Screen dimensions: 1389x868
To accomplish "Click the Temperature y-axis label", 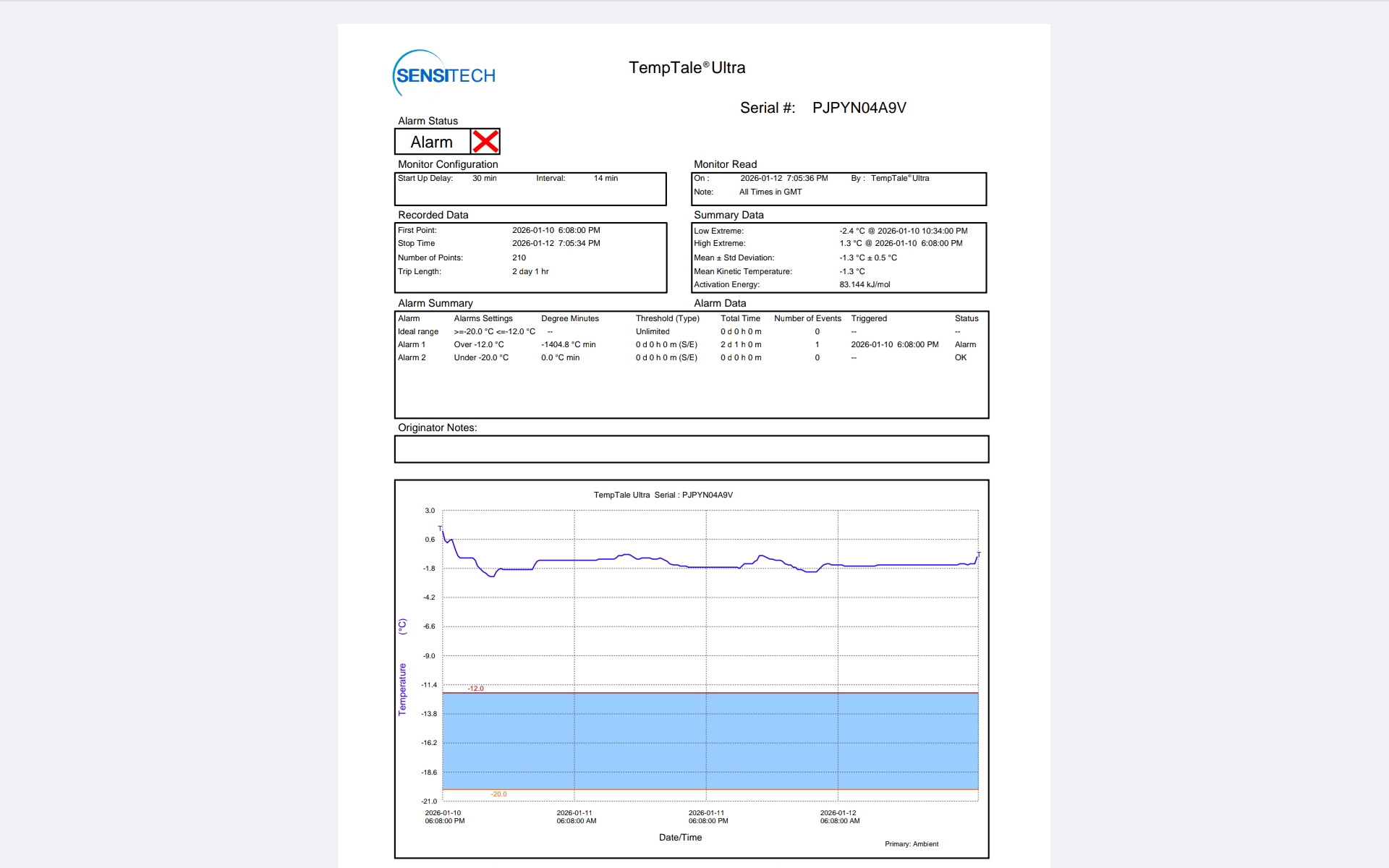I will 403,689.
